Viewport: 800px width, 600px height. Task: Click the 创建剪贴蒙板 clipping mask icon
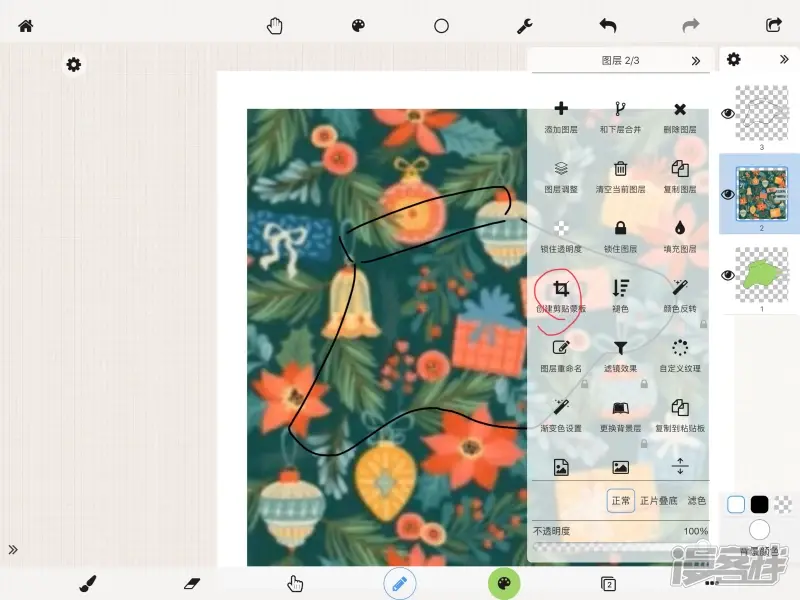[x=561, y=289]
